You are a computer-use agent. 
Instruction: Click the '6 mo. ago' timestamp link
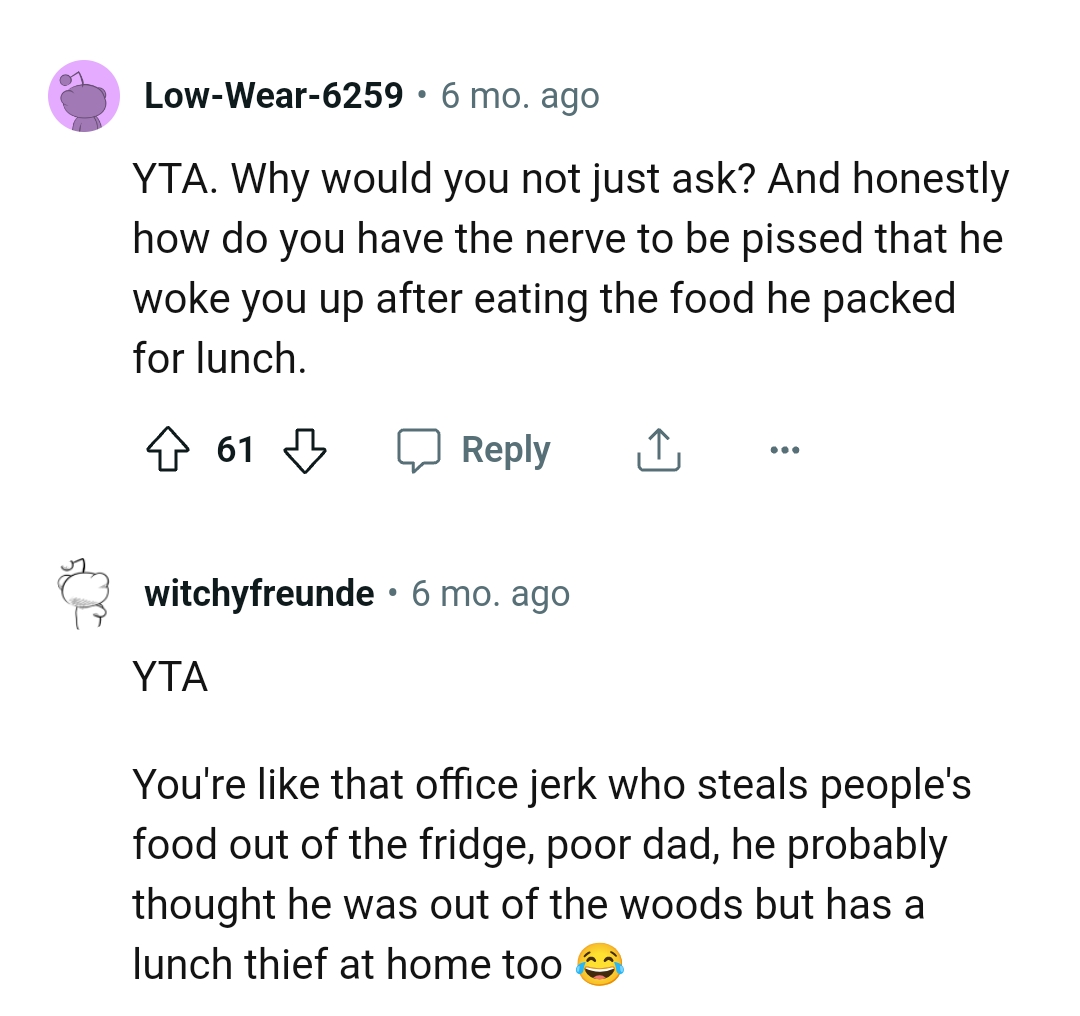click(520, 95)
